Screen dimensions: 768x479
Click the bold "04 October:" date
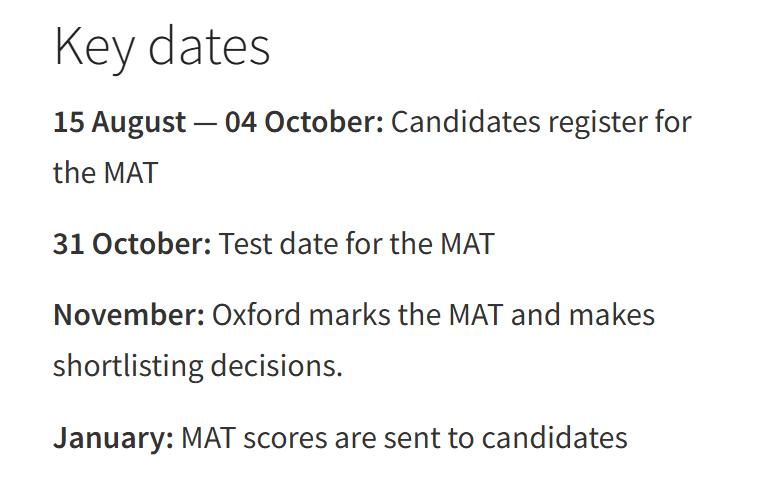click(x=304, y=121)
